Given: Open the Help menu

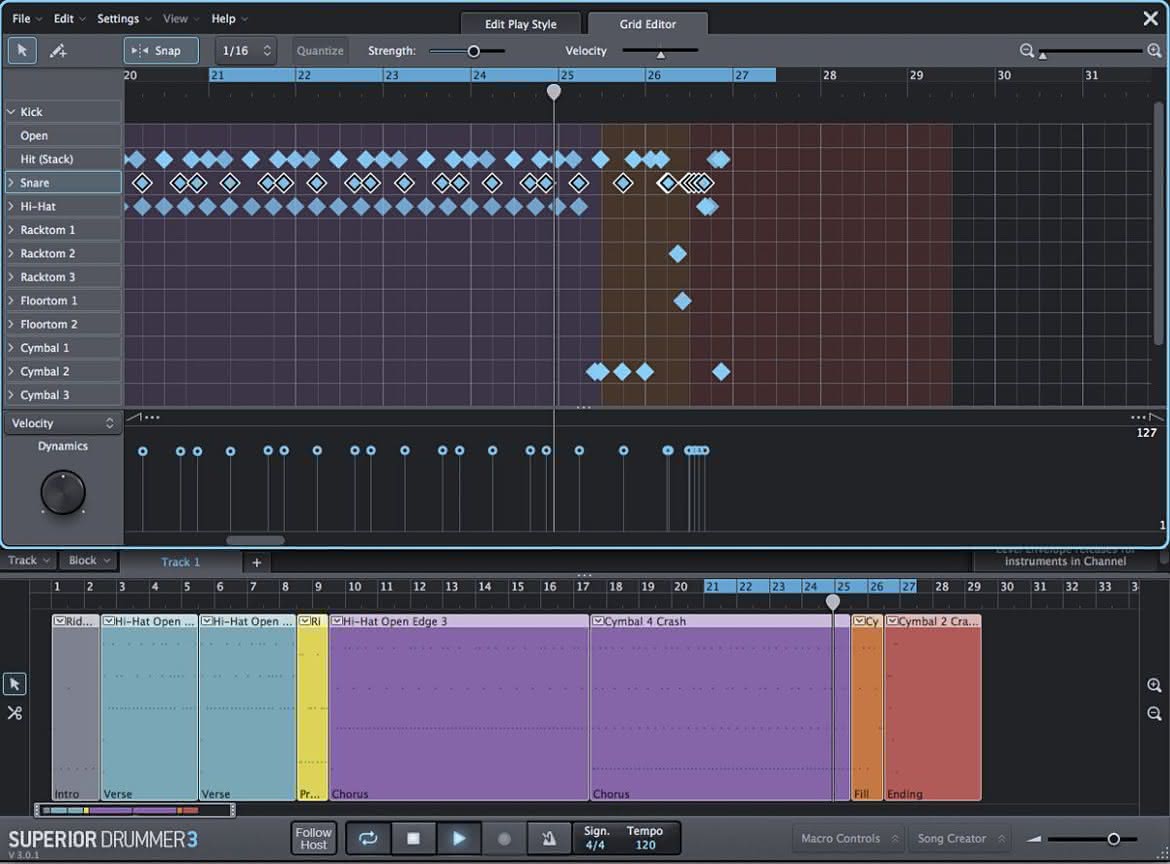Looking at the screenshot, I should (x=229, y=19).
